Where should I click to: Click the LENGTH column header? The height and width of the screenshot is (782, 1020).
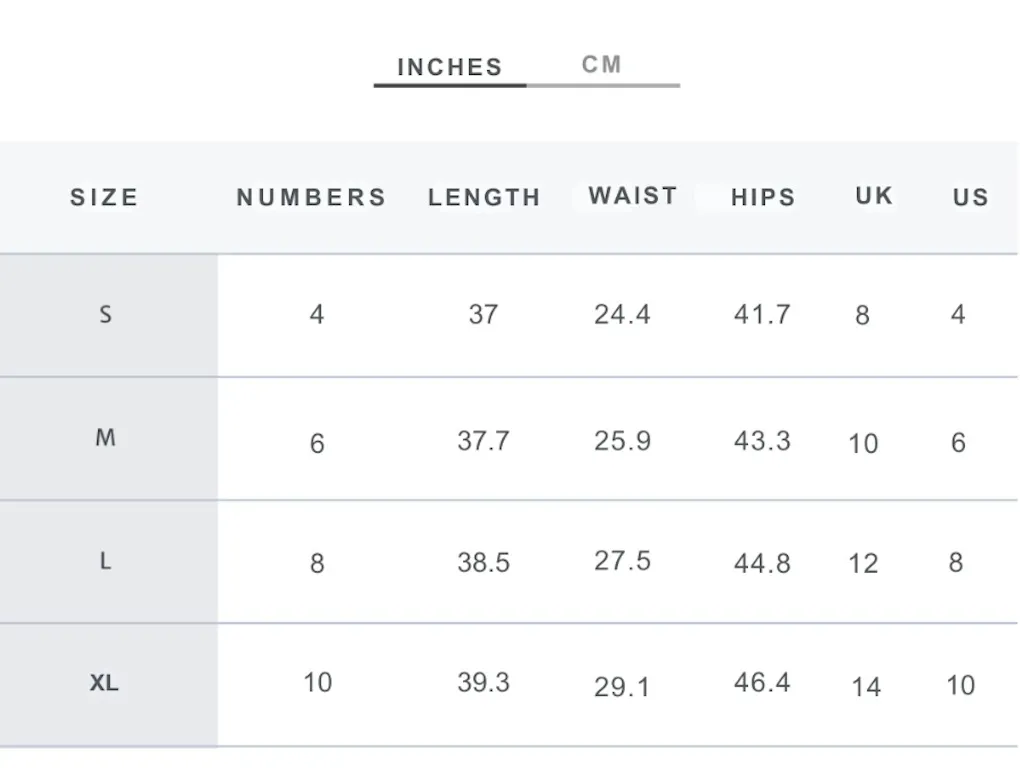pyautogui.click(x=485, y=197)
